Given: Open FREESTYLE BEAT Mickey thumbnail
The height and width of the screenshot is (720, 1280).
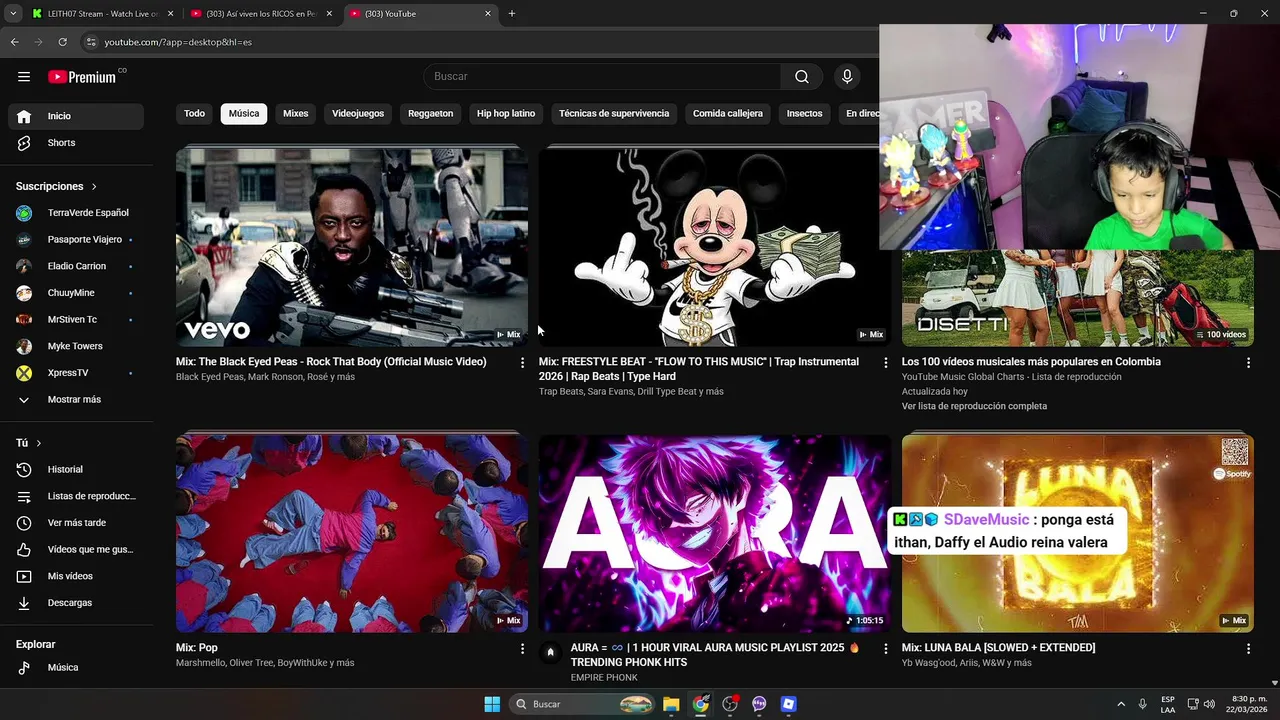Looking at the screenshot, I should coord(715,247).
